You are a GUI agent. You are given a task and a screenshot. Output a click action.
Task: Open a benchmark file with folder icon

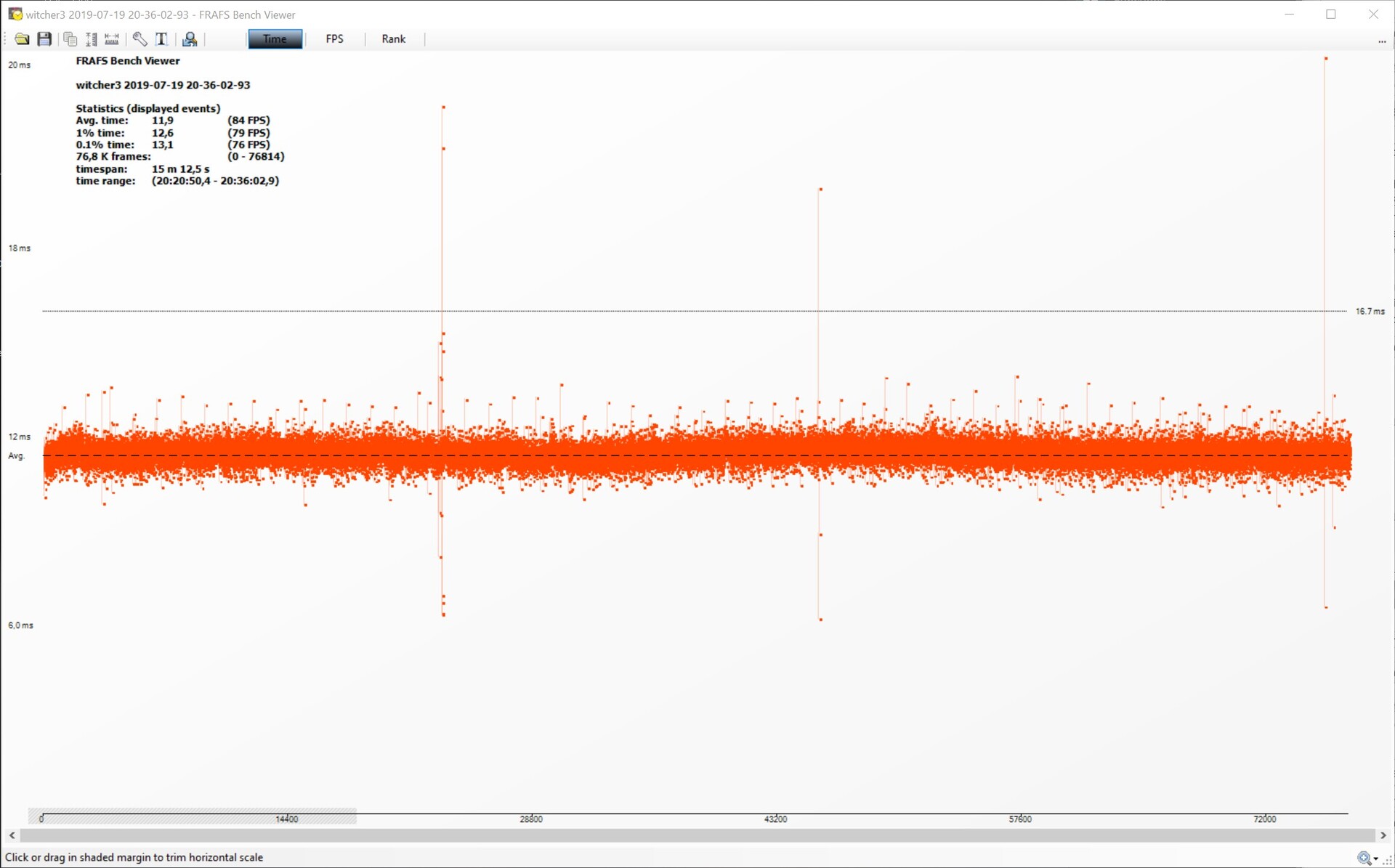(22, 39)
